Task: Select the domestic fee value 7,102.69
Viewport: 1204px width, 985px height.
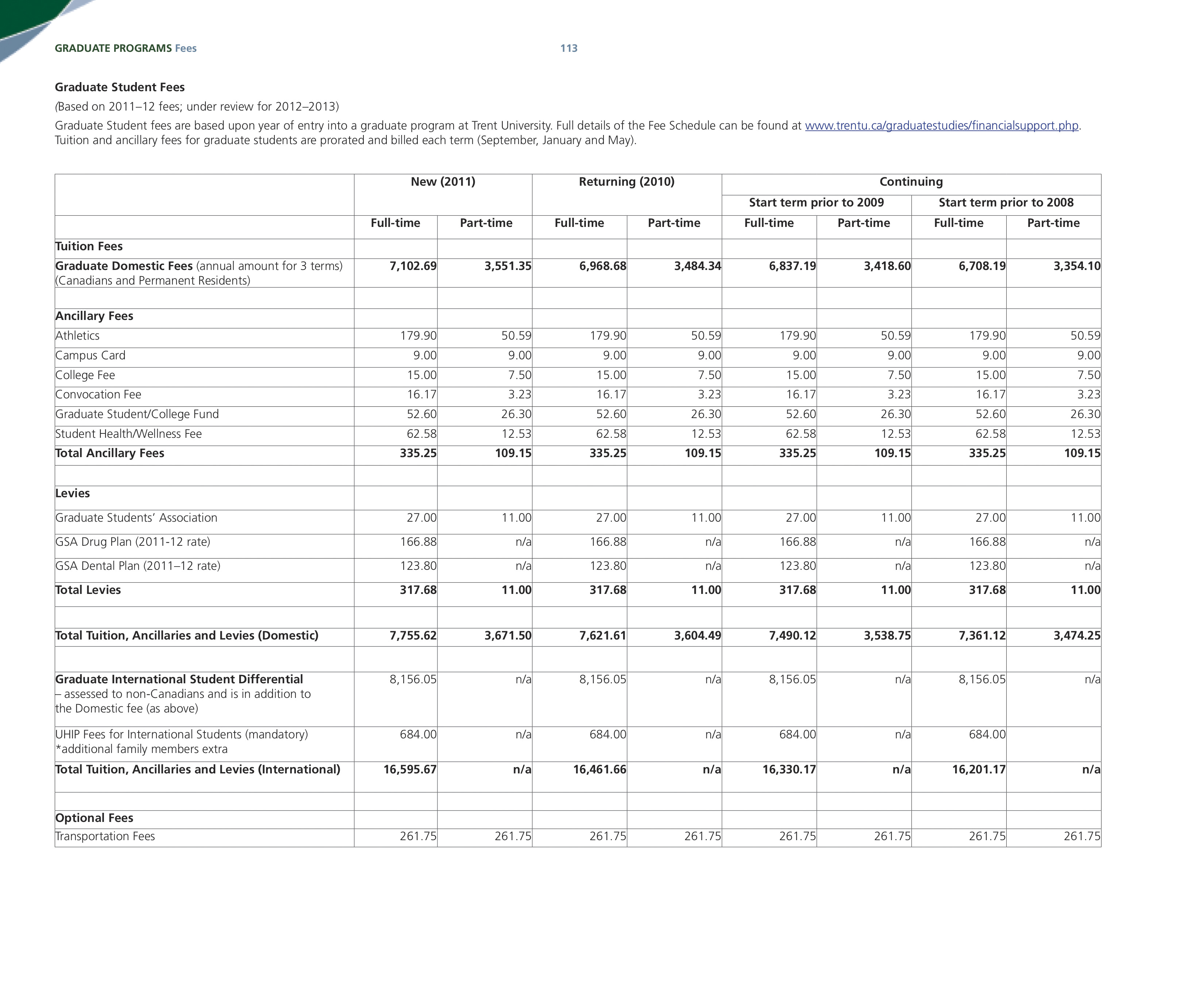Action: pyautogui.click(x=413, y=266)
